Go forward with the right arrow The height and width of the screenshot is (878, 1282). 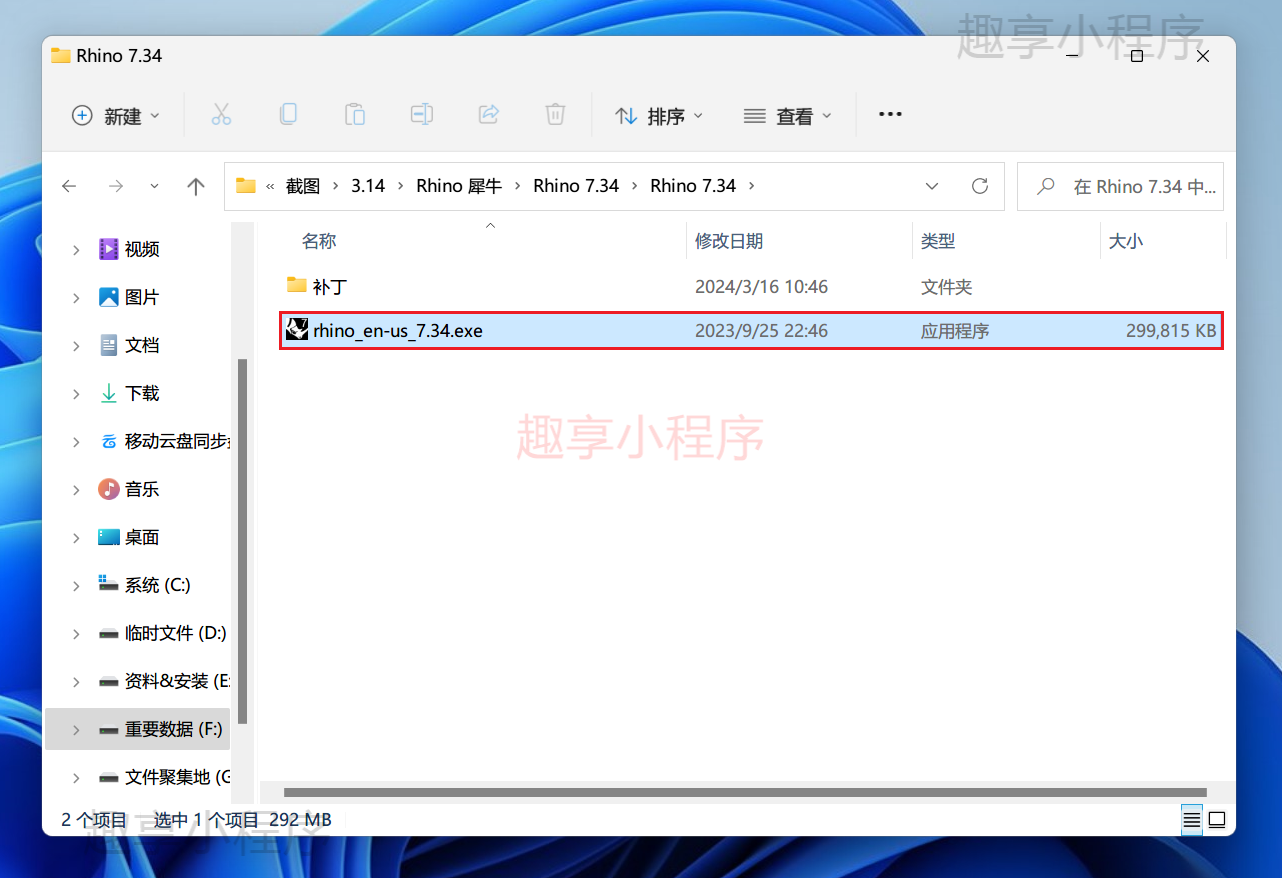pyautogui.click(x=116, y=186)
